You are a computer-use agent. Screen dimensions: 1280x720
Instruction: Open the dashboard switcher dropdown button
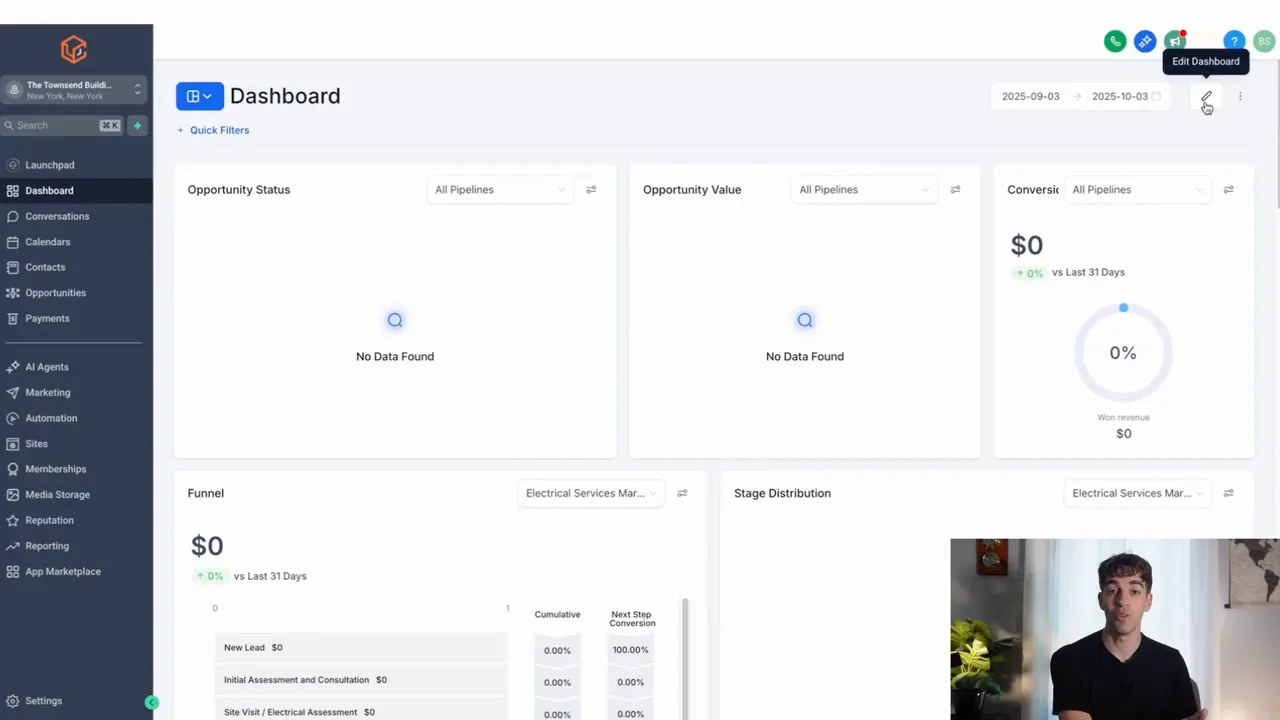pyautogui.click(x=199, y=96)
